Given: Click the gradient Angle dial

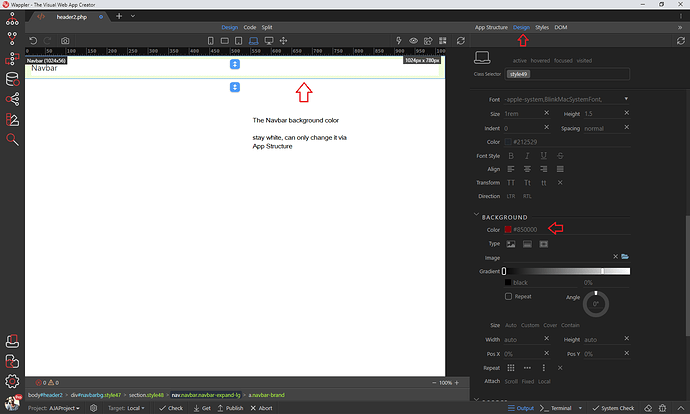Looking at the screenshot, I should pos(596,304).
